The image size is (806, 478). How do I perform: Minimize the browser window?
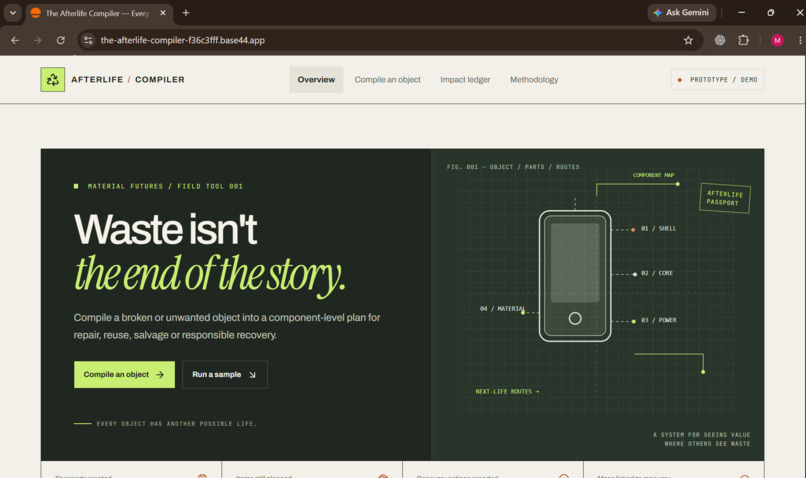pyautogui.click(x=741, y=12)
